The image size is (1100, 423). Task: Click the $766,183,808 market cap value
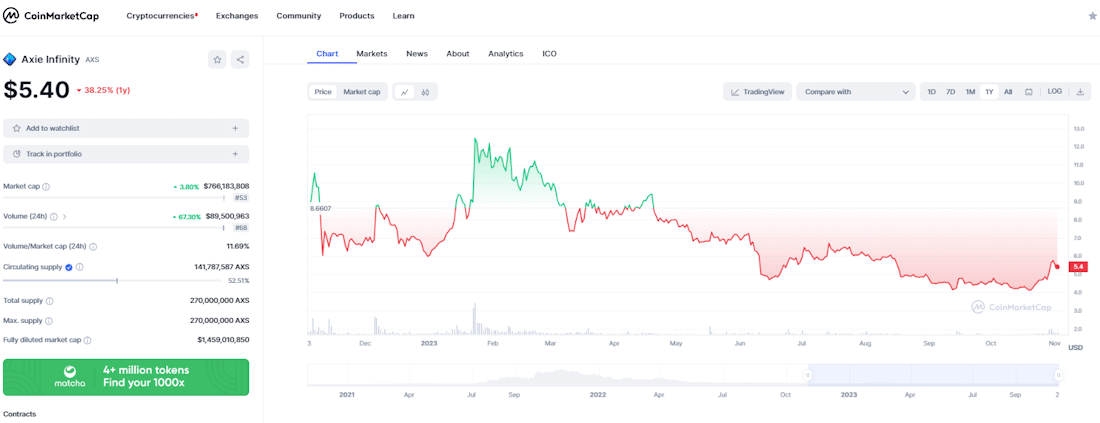(x=227, y=187)
